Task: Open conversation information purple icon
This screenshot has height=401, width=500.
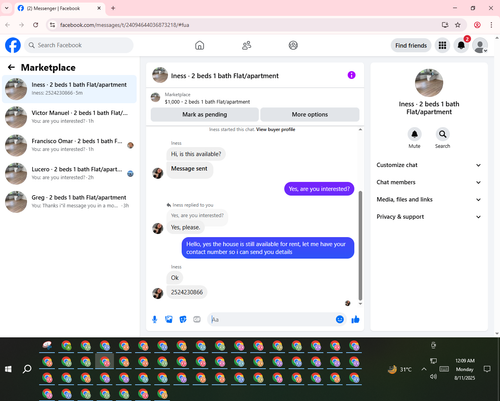Action: pyautogui.click(x=351, y=75)
